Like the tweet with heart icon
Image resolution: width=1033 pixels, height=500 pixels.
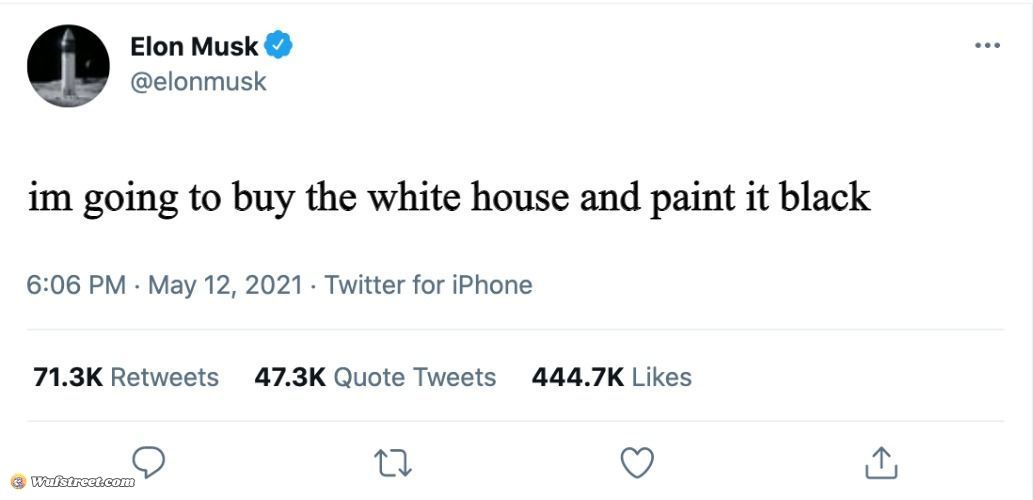pyautogui.click(x=637, y=463)
